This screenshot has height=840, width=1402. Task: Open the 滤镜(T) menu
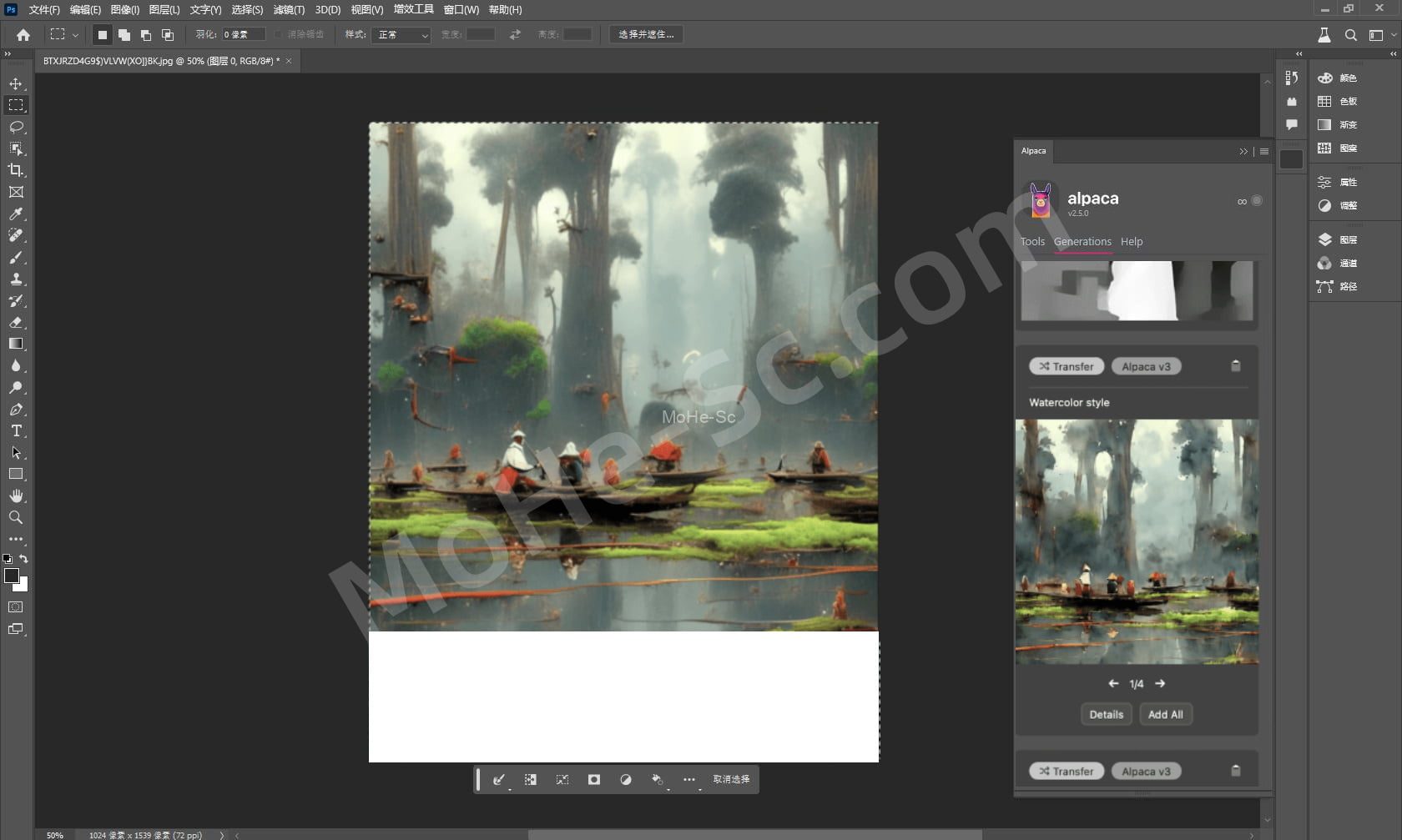[289, 10]
